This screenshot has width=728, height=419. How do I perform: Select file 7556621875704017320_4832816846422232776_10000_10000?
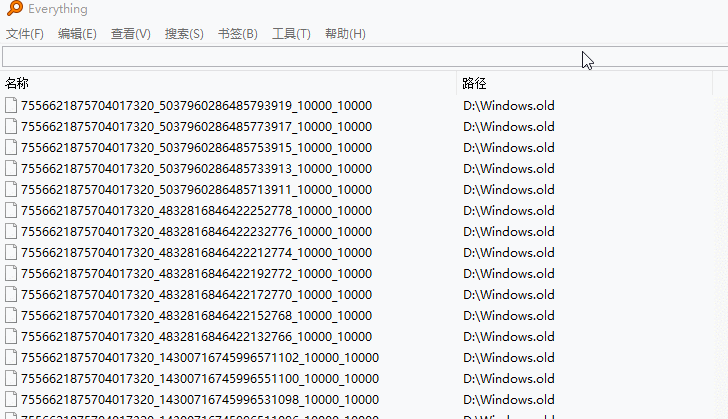tap(196, 232)
